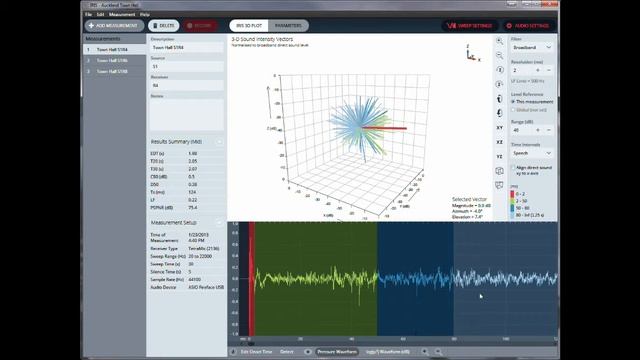Collapse the Measurement Setup section
This screenshot has height=360, width=640.
pyautogui.click(x=219, y=222)
